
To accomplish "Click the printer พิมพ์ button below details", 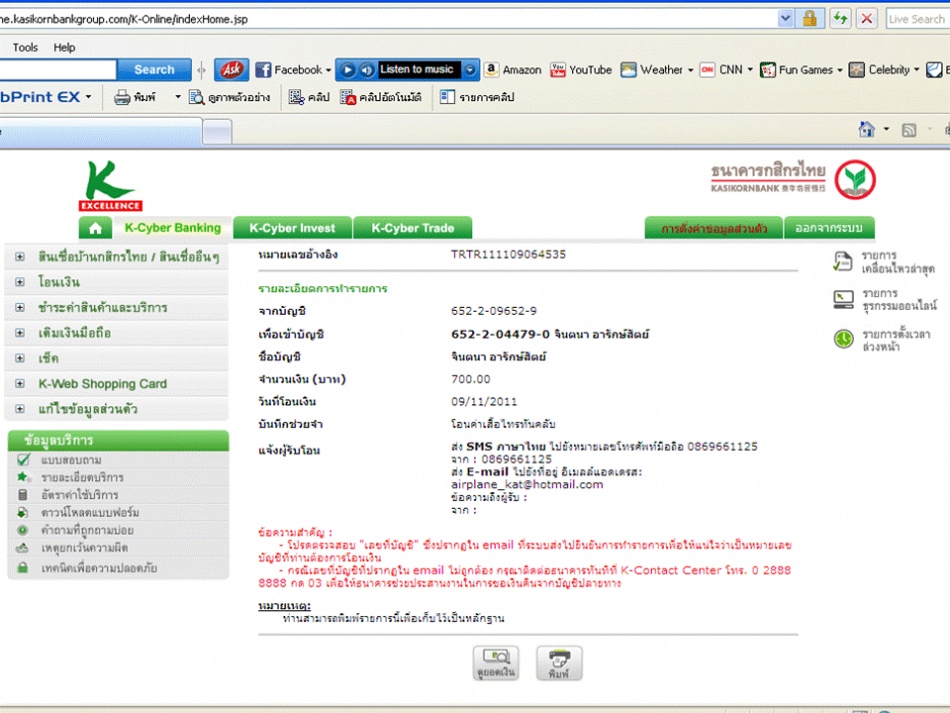I will coord(559,663).
